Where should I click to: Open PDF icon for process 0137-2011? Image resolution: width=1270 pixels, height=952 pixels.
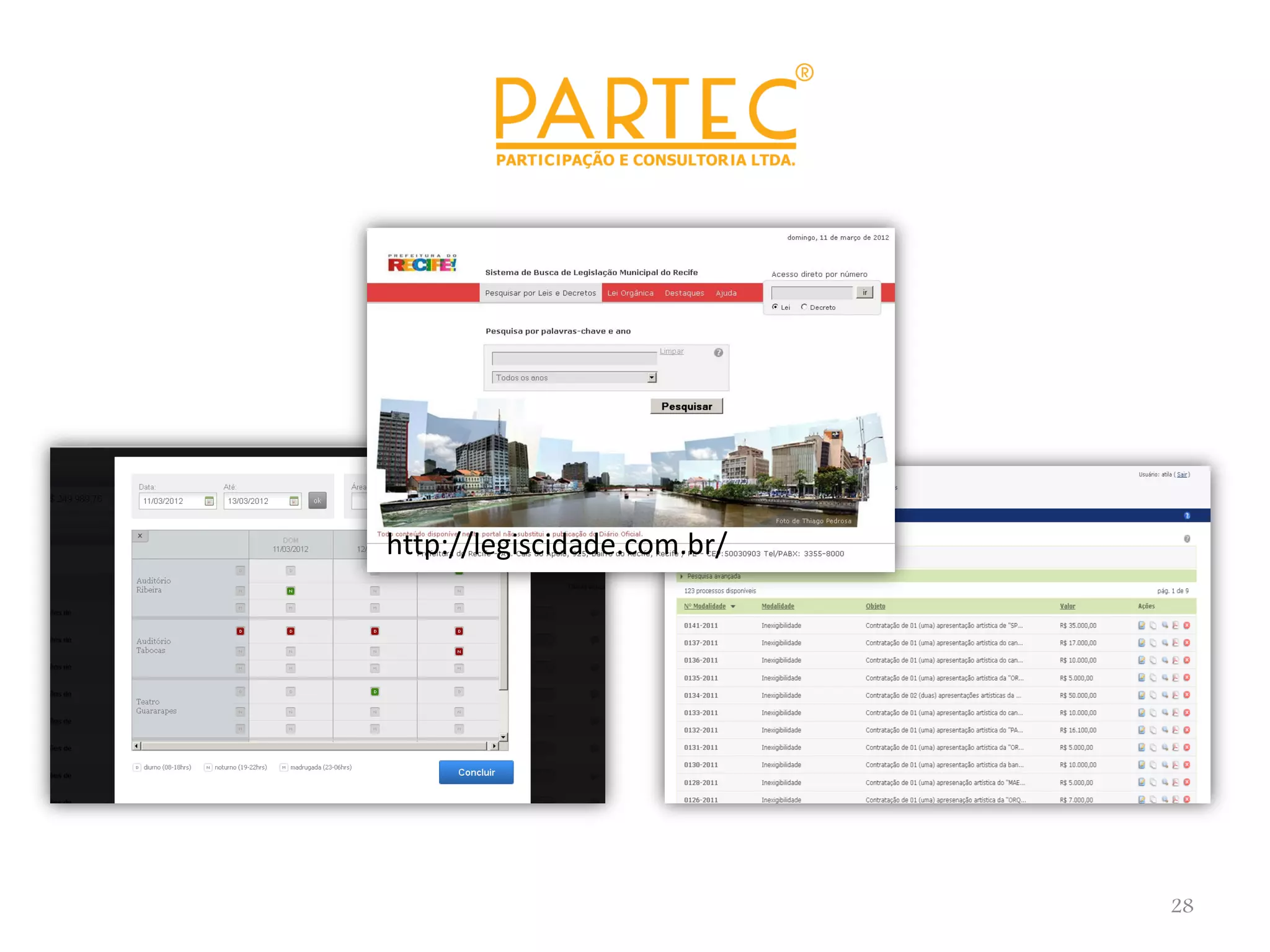click(1175, 643)
